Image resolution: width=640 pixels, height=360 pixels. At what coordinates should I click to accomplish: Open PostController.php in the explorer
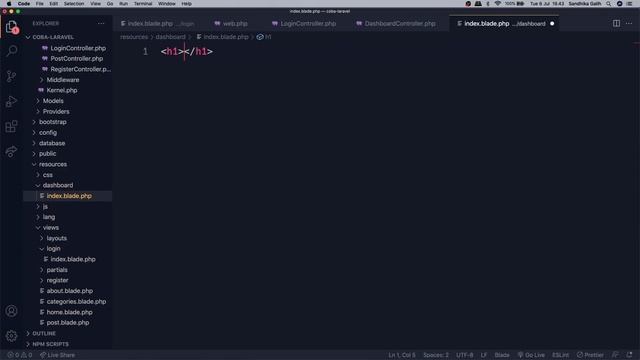(x=77, y=59)
